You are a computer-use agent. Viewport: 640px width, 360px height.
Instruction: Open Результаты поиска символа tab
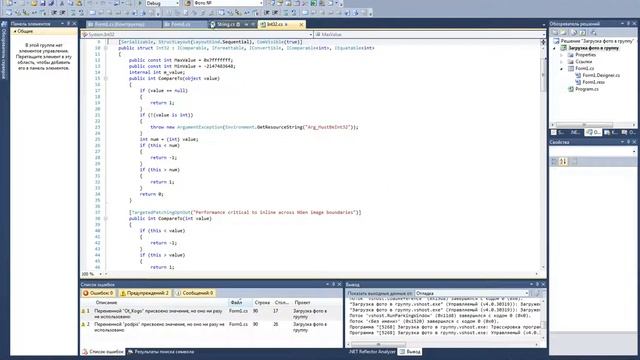point(161,352)
